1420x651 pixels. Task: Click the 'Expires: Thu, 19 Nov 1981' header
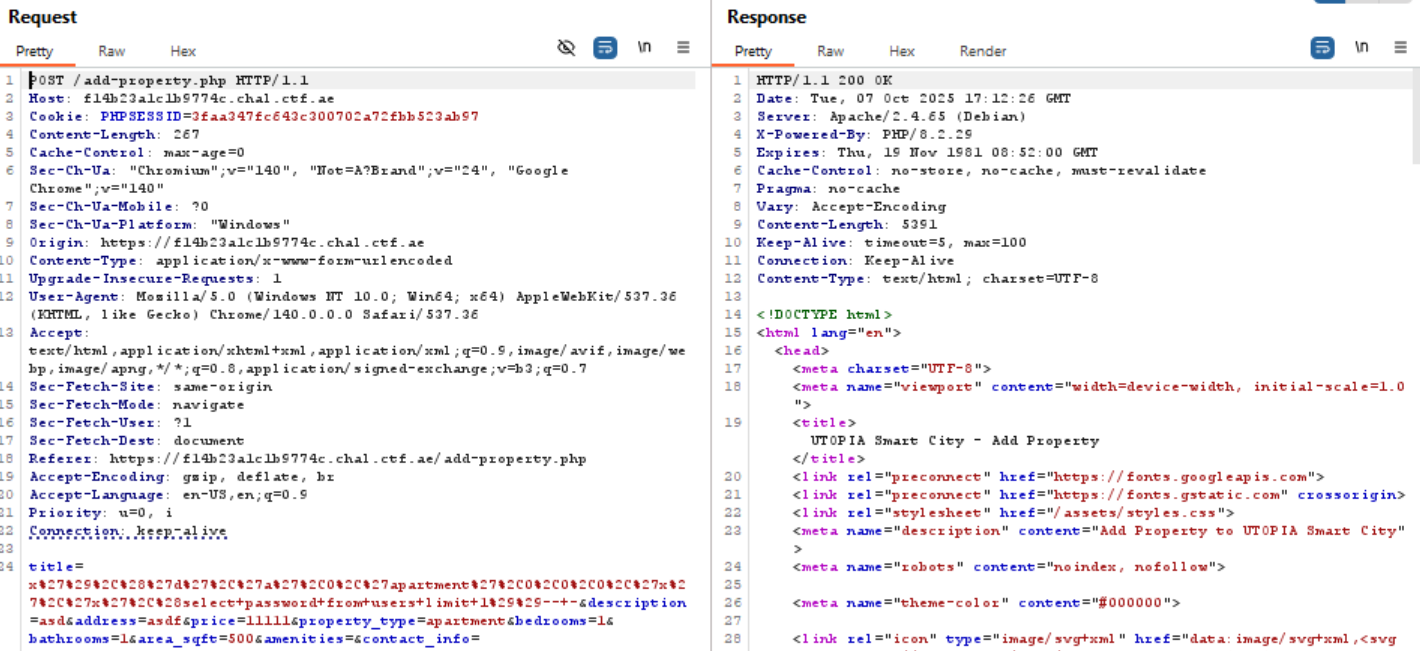[x=927, y=153]
